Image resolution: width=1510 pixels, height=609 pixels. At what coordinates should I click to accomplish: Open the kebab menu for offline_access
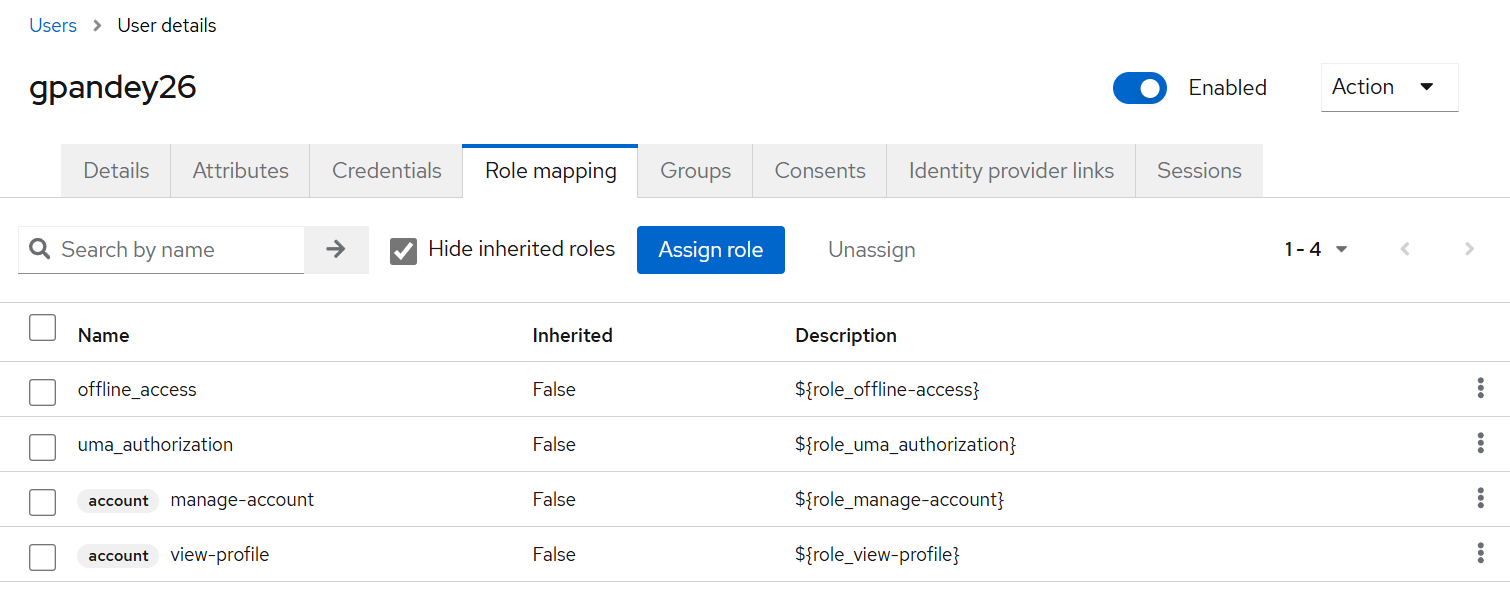click(x=1481, y=388)
